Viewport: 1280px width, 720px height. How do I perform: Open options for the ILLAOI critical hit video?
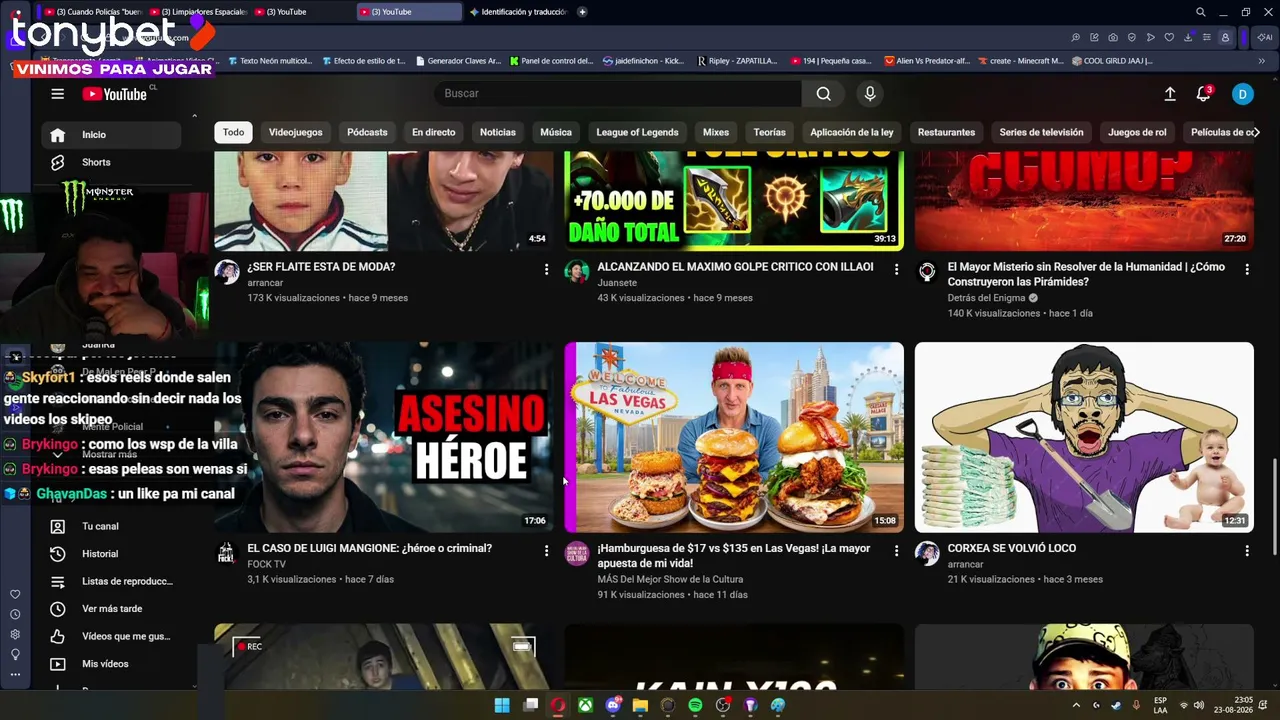point(896,269)
